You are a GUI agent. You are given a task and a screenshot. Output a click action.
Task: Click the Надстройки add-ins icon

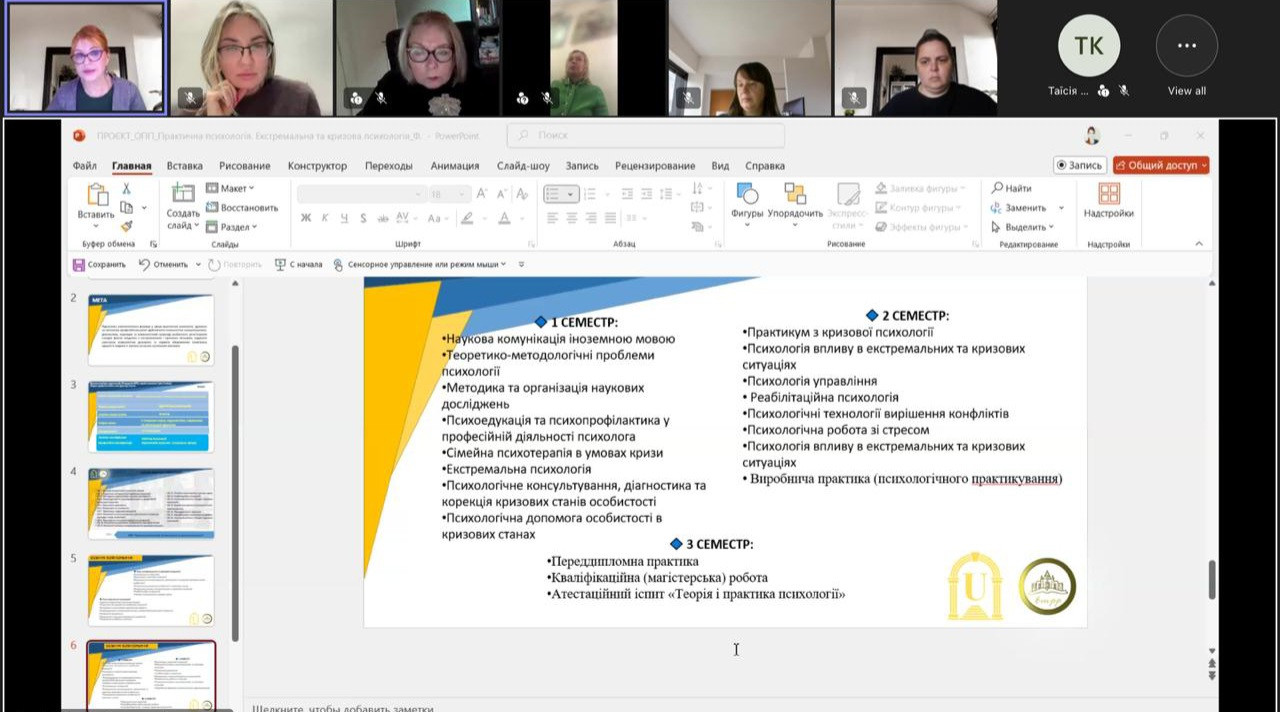(1108, 194)
